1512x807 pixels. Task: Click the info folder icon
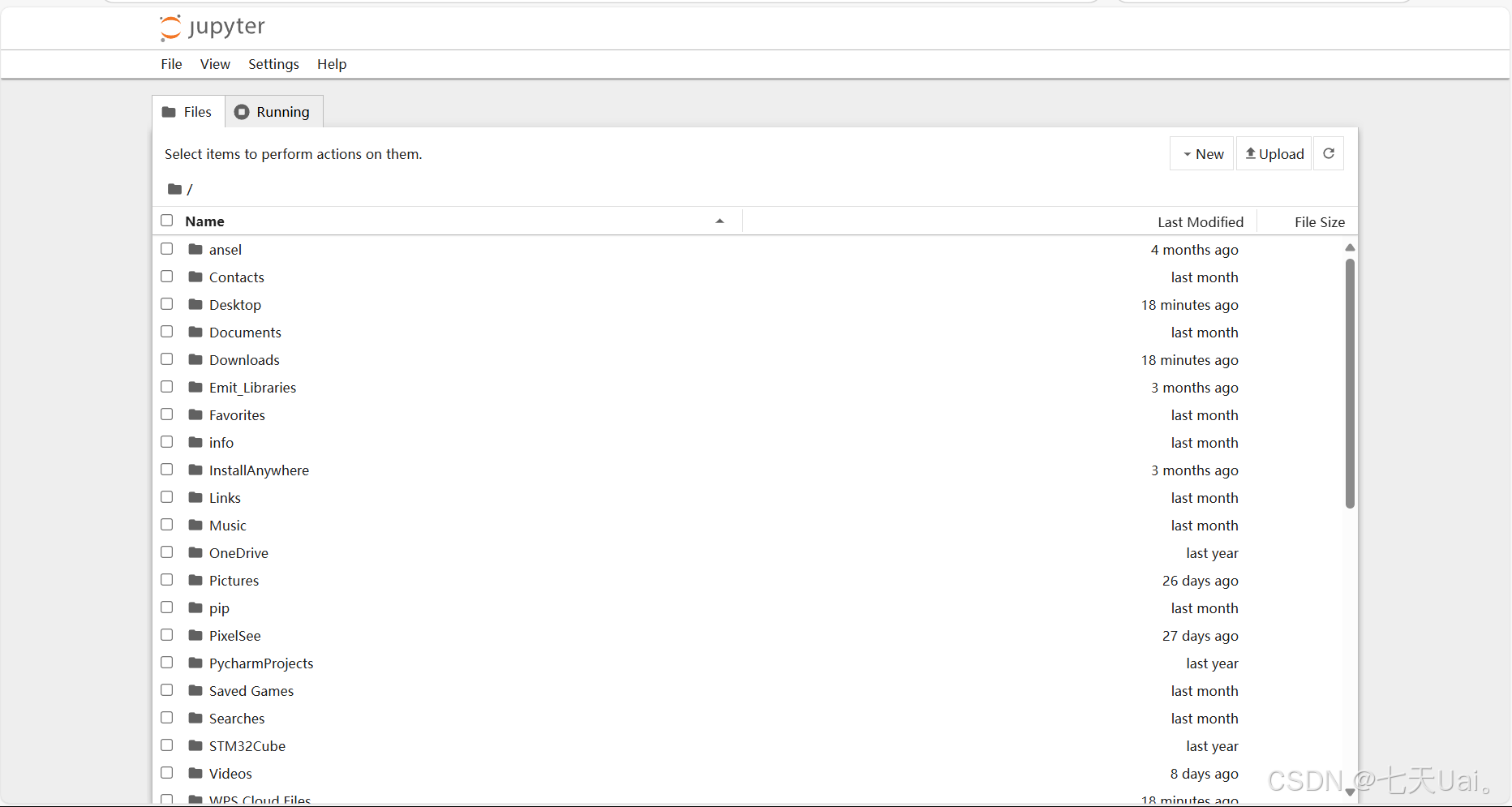pyautogui.click(x=195, y=442)
